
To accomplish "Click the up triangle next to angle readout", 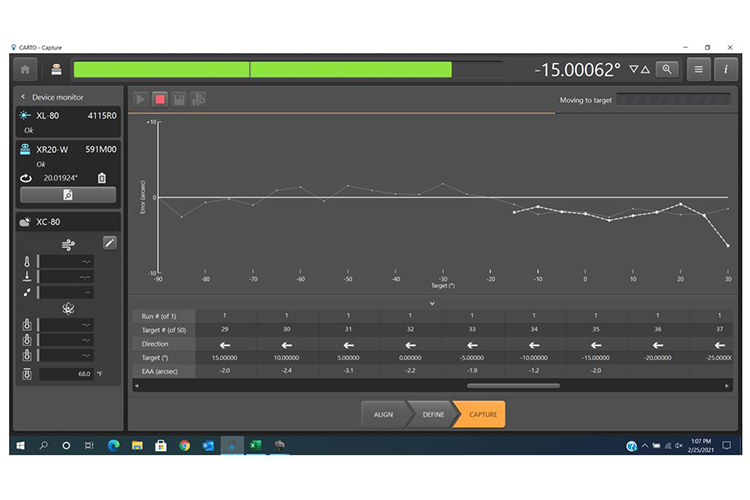I will (646, 69).
